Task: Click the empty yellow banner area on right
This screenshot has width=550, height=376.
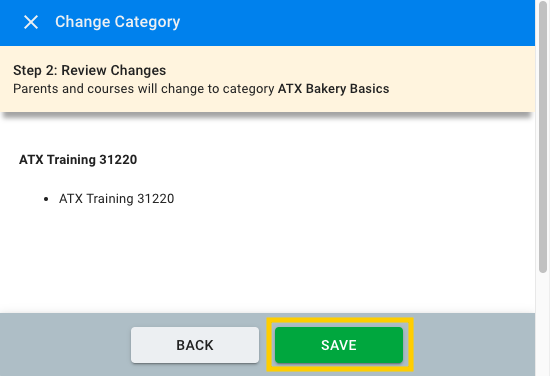Action: coord(463,79)
